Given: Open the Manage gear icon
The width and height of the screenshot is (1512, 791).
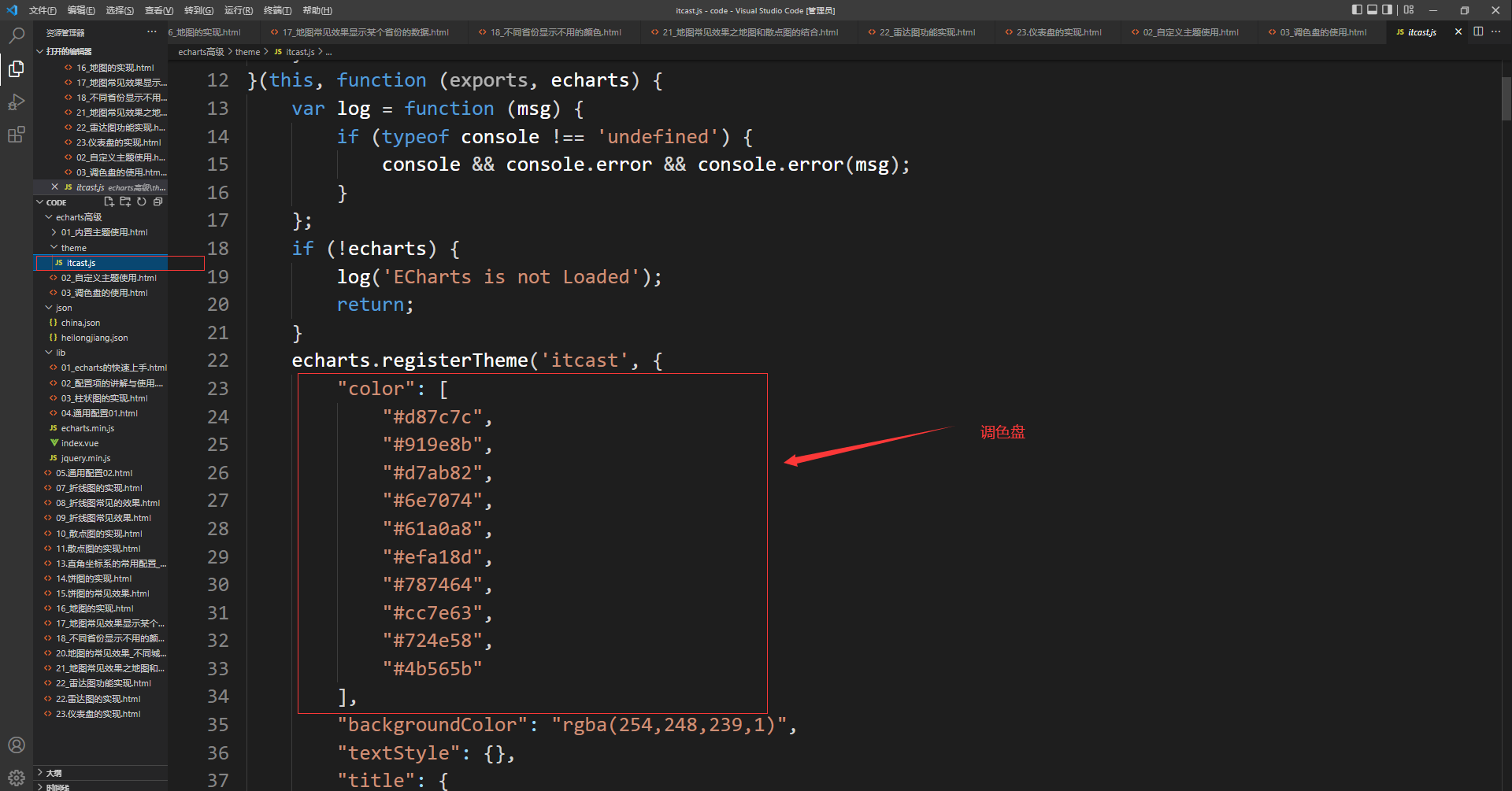Looking at the screenshot, I should coord(16,778).
